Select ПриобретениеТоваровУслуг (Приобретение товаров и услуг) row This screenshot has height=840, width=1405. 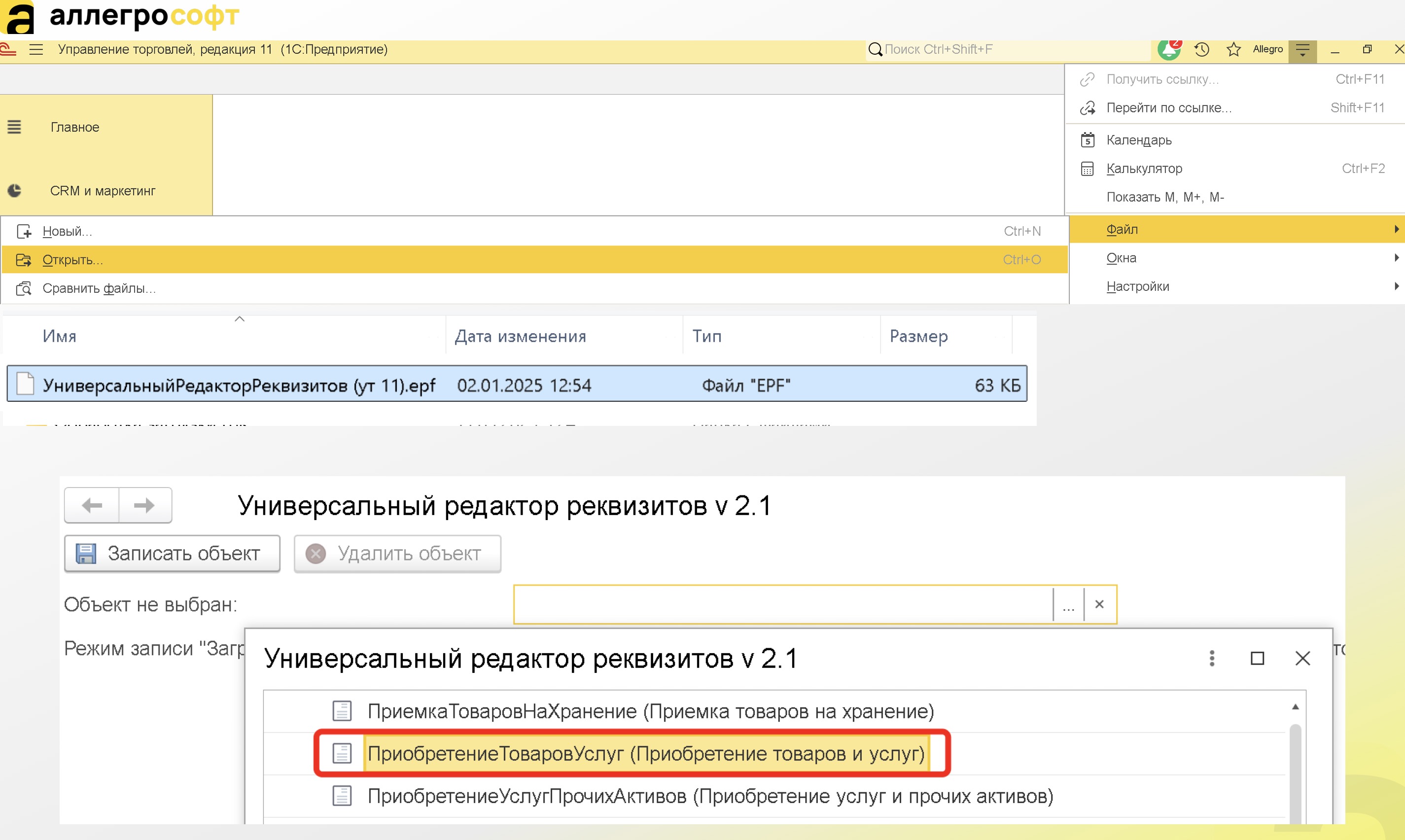(x=774, y=753)
